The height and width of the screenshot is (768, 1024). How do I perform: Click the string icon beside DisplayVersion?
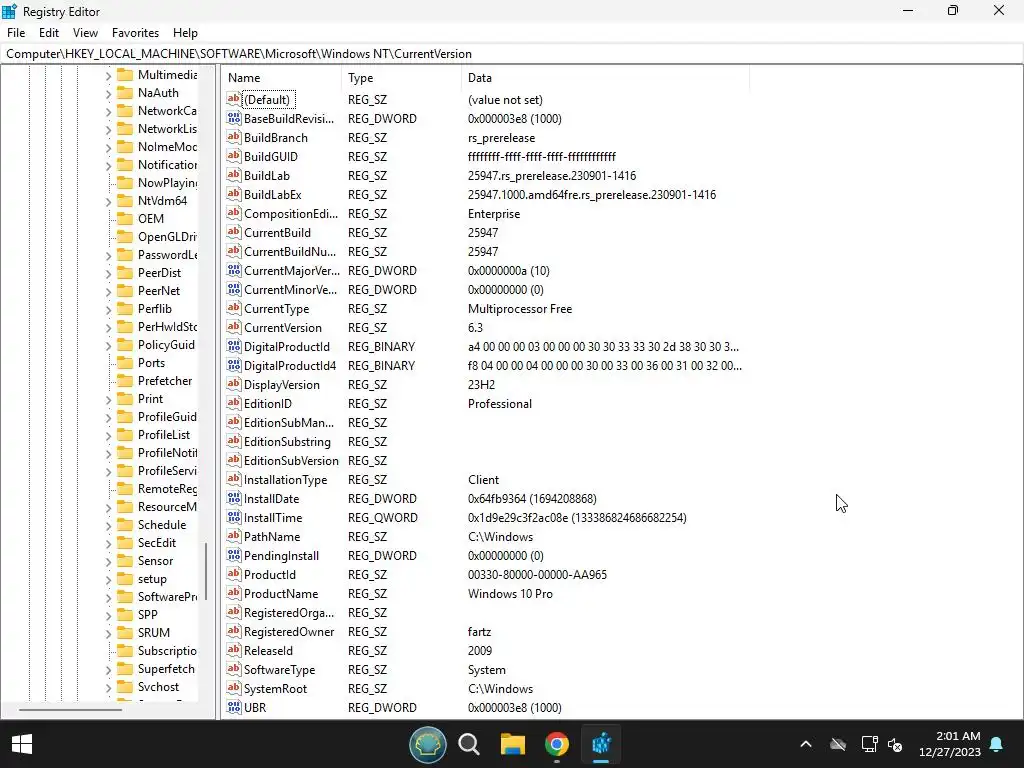[234, 384]
